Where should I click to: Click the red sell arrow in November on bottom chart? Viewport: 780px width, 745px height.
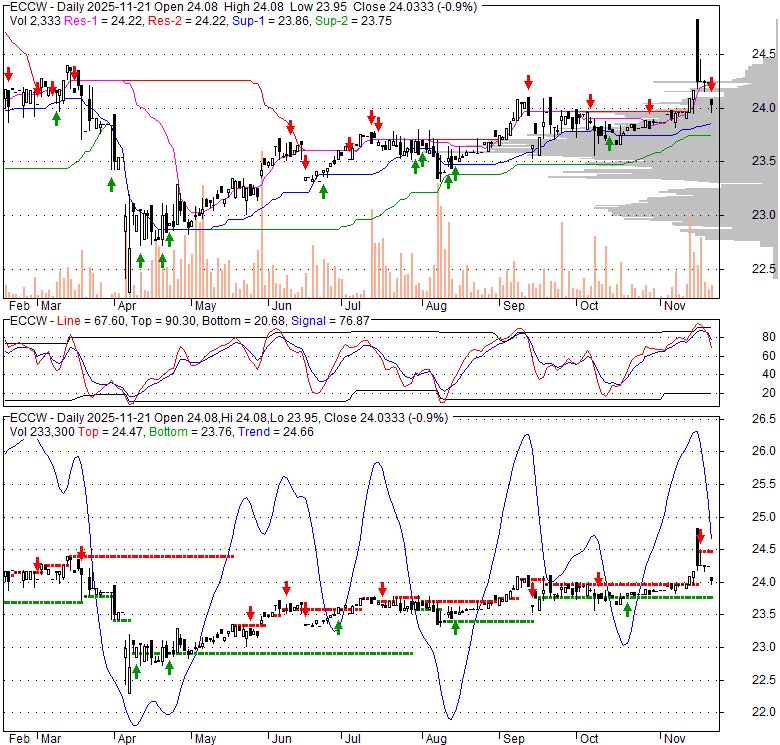pos(700,536)
